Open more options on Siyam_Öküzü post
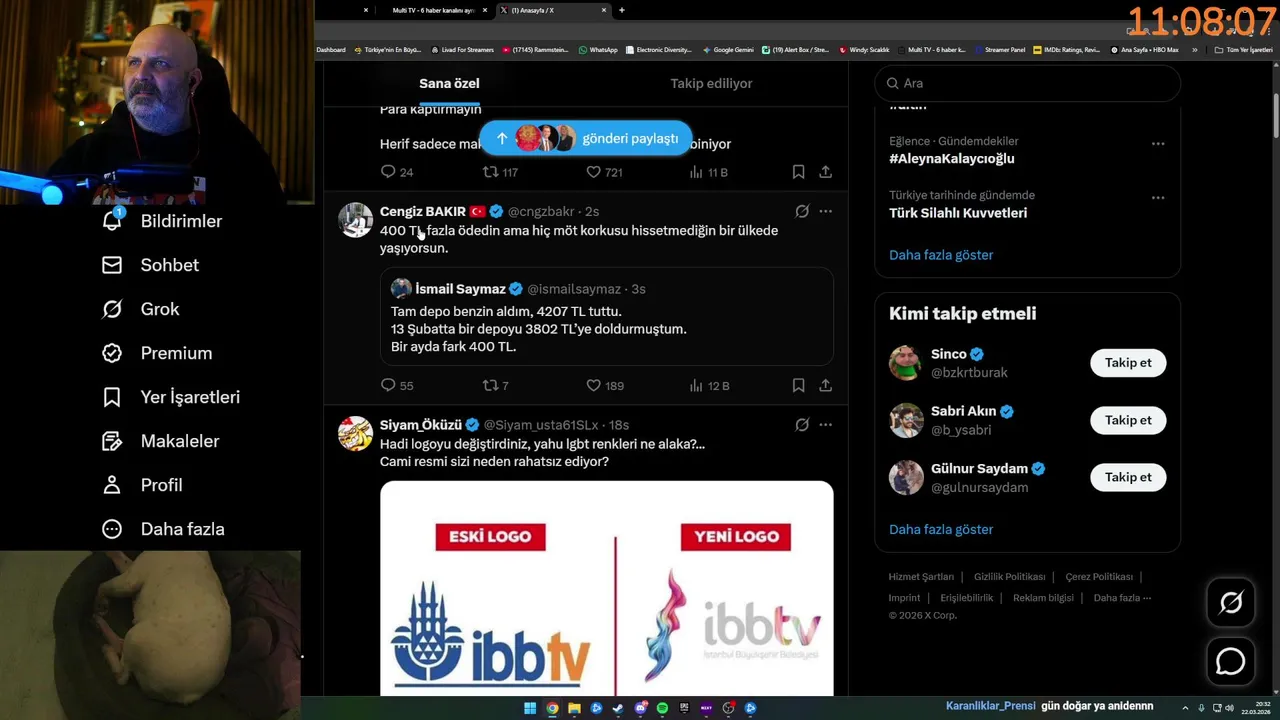The height and width of the screenshot is (720, 1280). pyautogui.click(x=825, y=425)
